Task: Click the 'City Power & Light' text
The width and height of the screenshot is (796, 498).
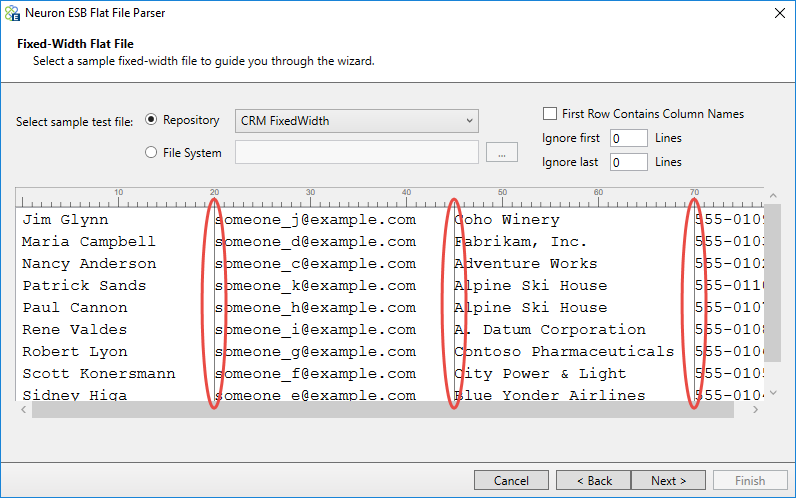Action: point(540,374)
